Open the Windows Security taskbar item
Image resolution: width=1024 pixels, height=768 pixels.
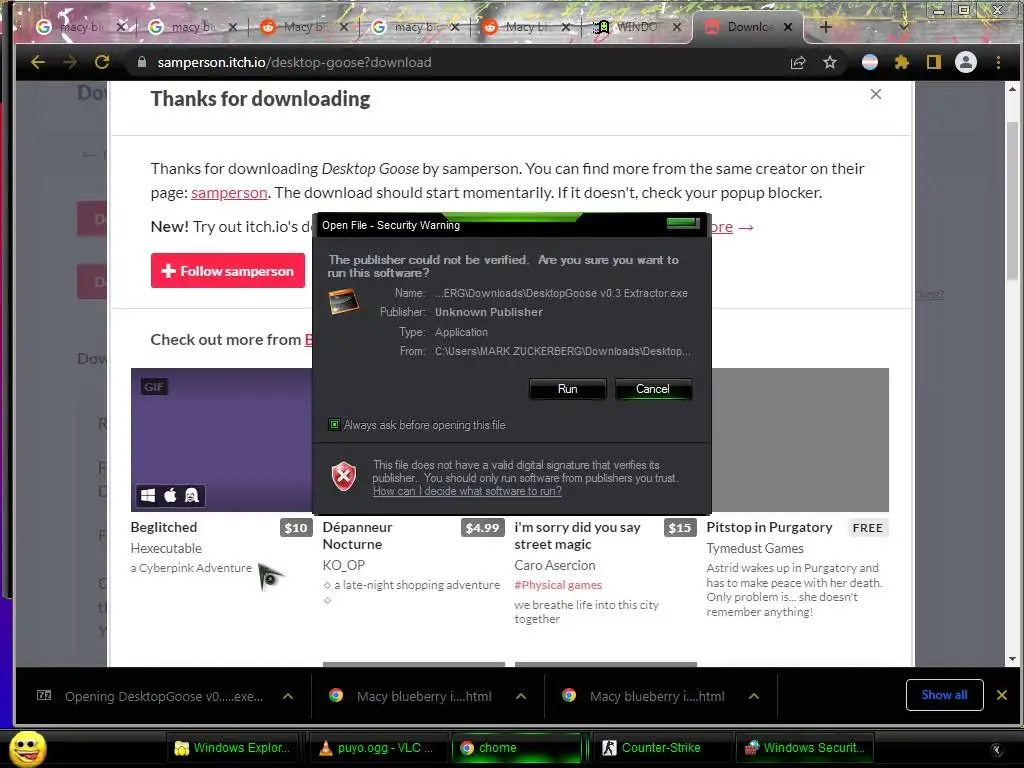(806, 748)
